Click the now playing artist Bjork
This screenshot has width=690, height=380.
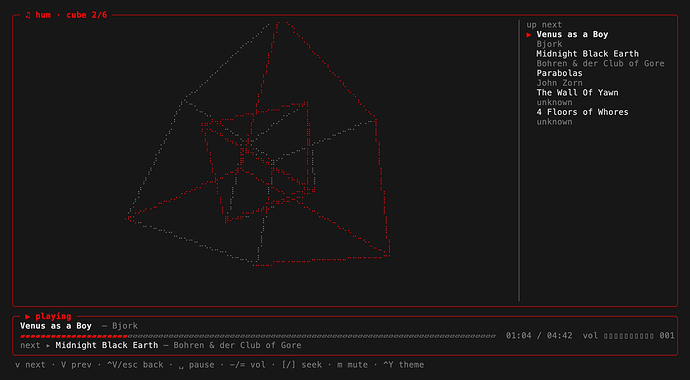point(125,326)
